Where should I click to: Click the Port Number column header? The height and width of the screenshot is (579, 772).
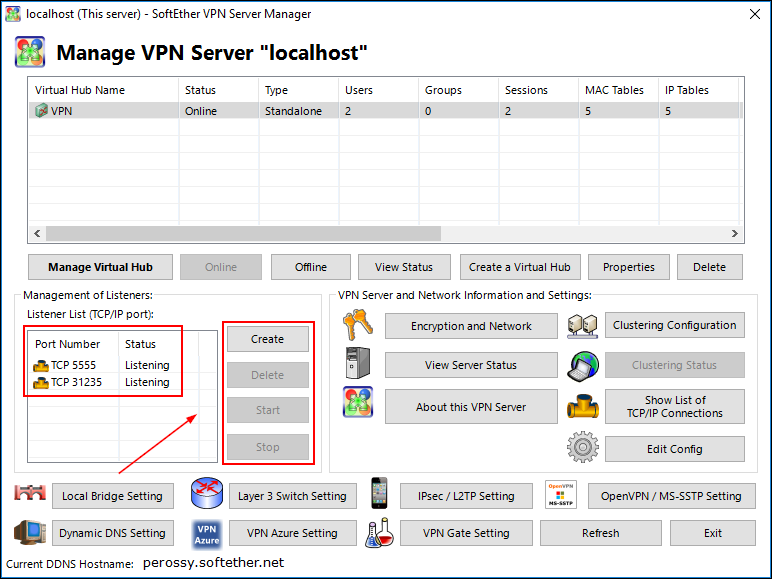(x=73, y=344)
